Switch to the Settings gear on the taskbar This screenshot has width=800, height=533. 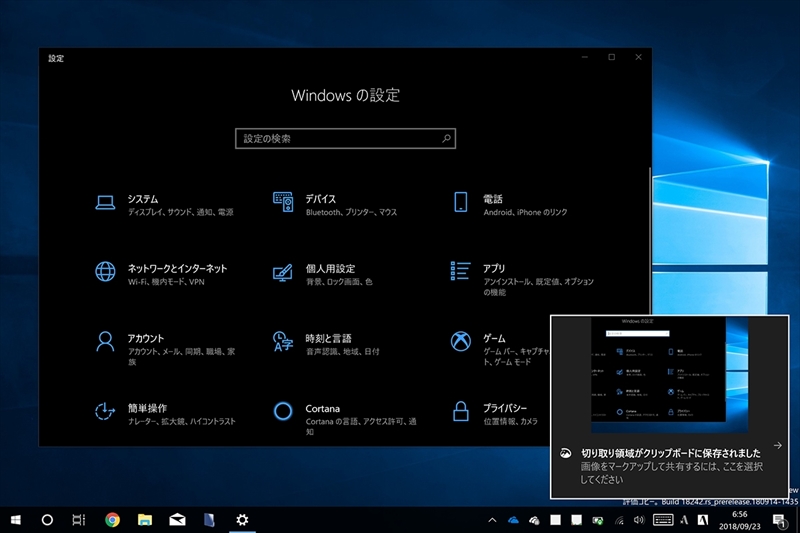click(242, 520)
